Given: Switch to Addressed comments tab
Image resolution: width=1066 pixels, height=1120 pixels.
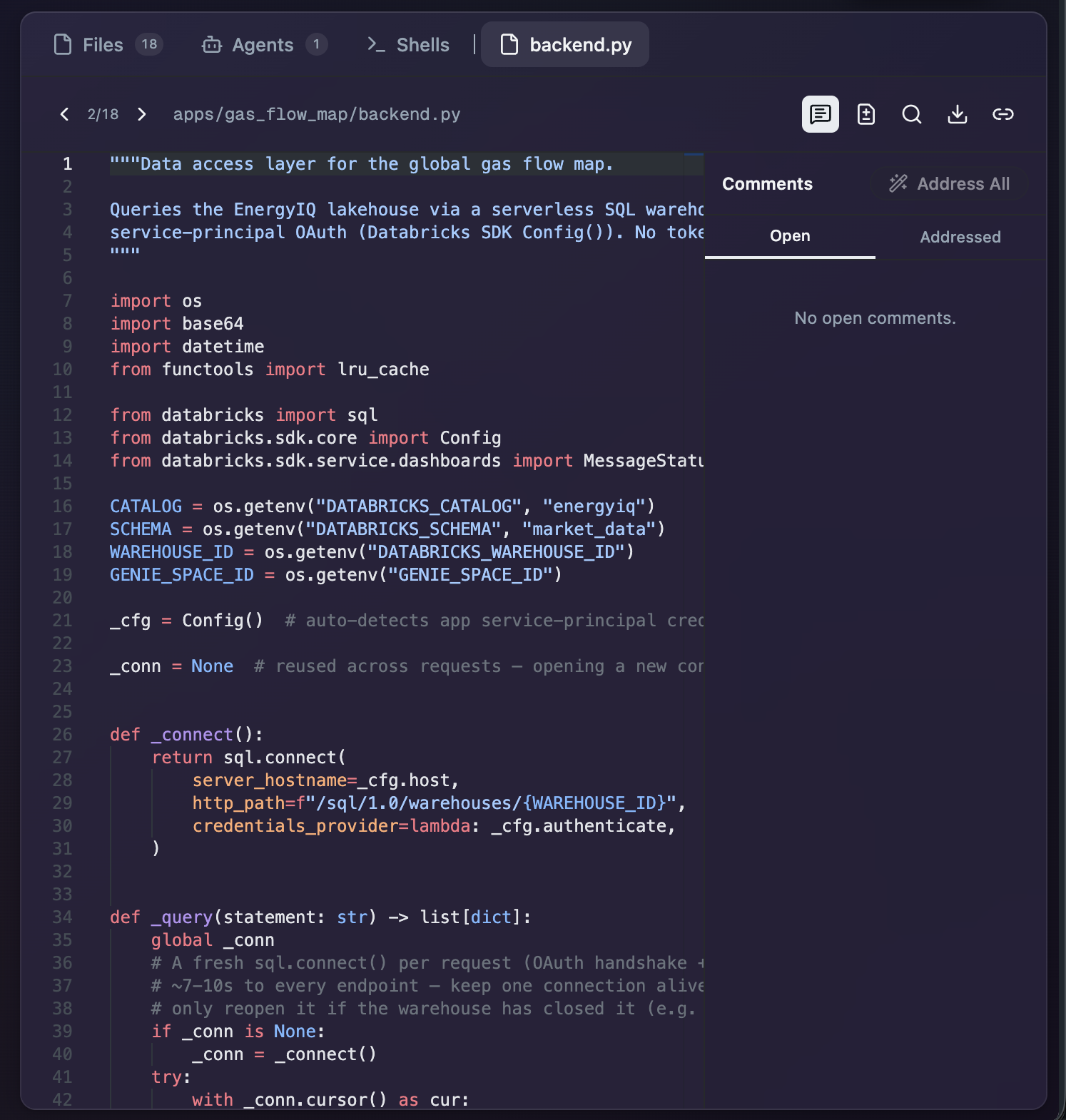Looking at the screenshot, I should click(x=960, y=237).
